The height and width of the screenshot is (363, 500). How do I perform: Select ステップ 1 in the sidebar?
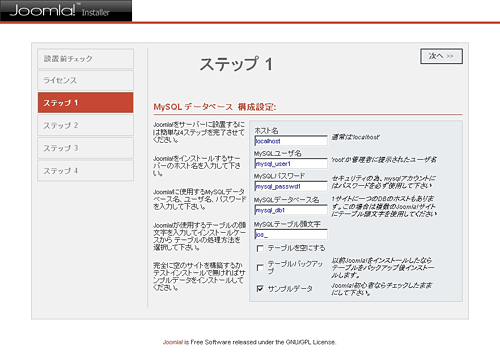[x=86, y=103]
